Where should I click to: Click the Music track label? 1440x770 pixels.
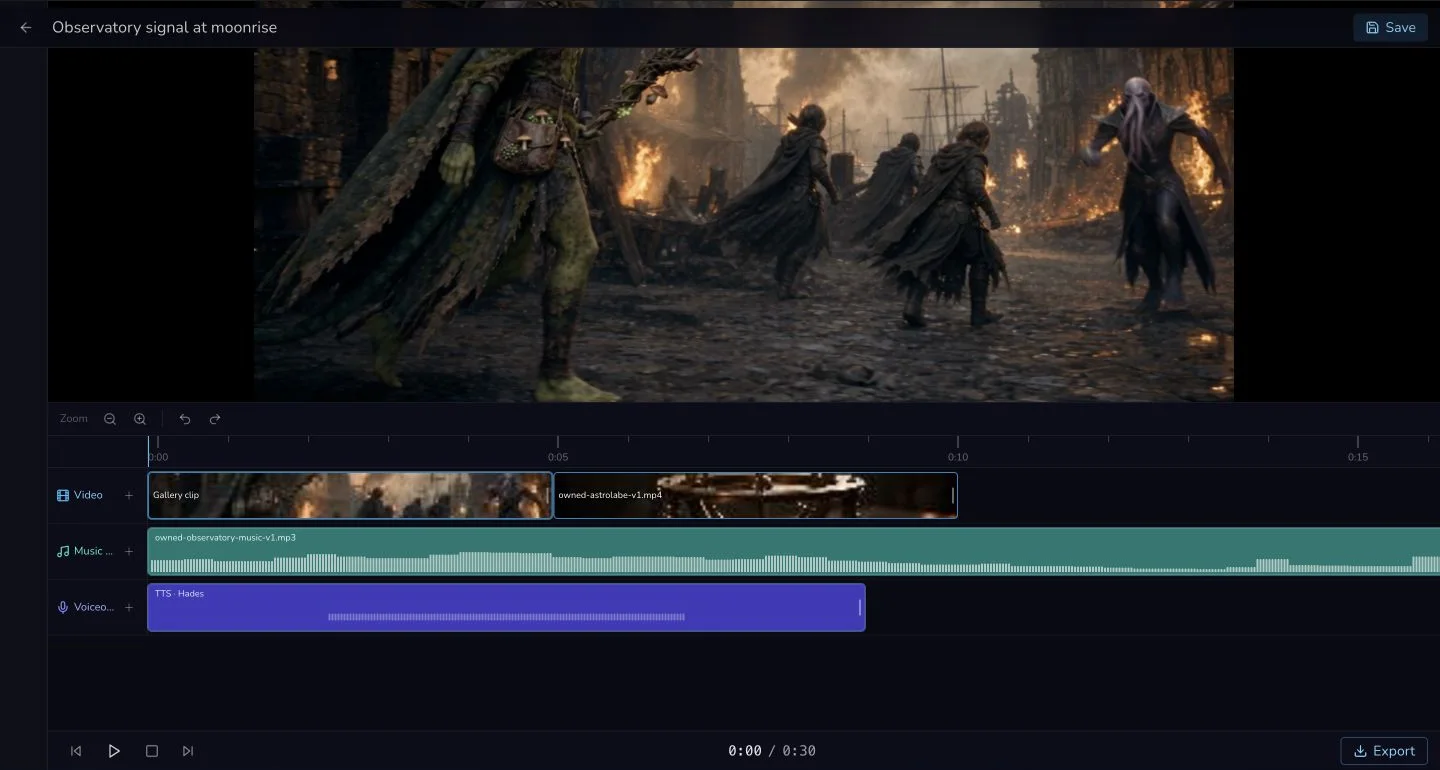(x=94, y=551)
